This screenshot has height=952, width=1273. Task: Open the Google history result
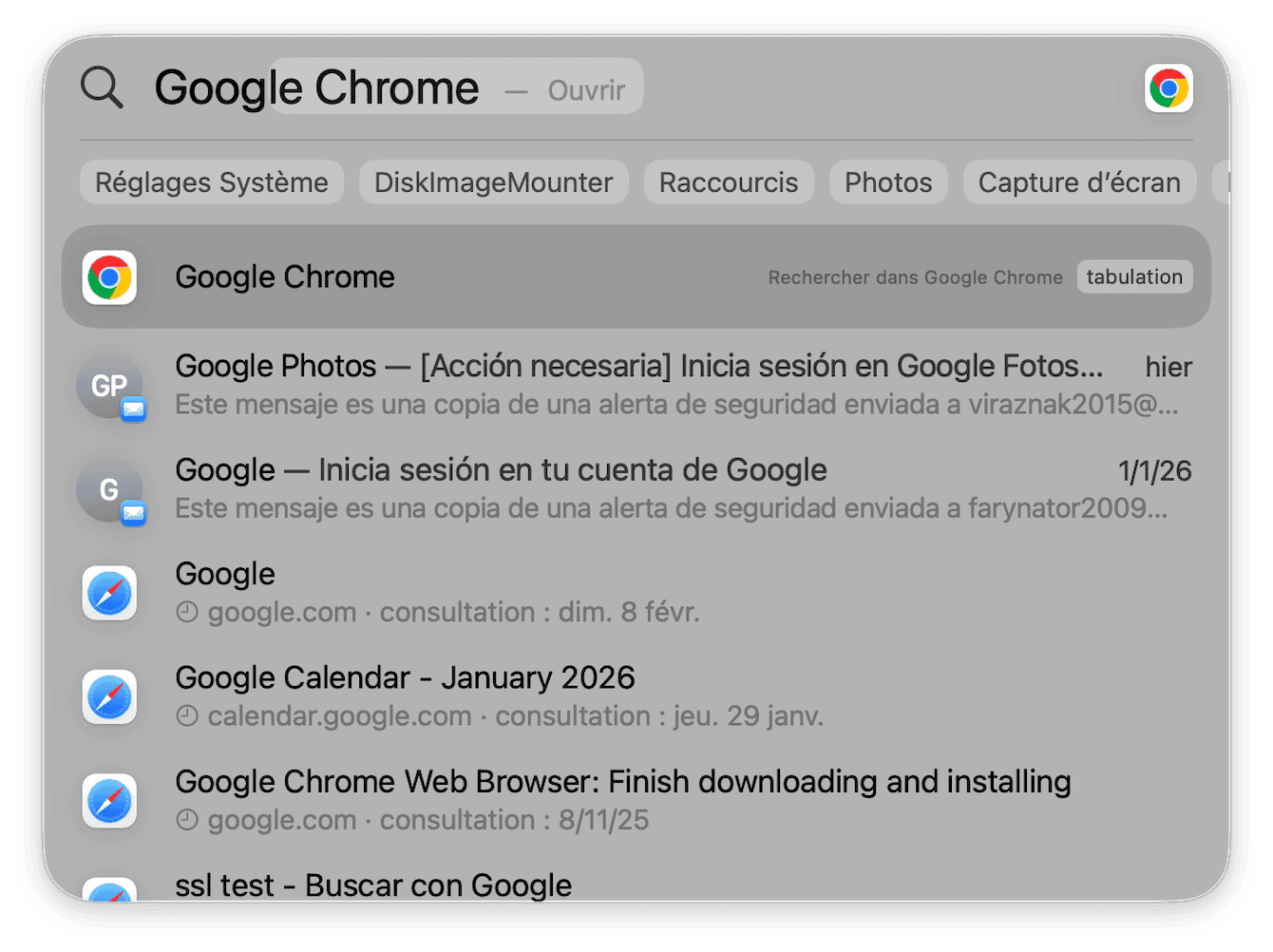pos(636,593)
